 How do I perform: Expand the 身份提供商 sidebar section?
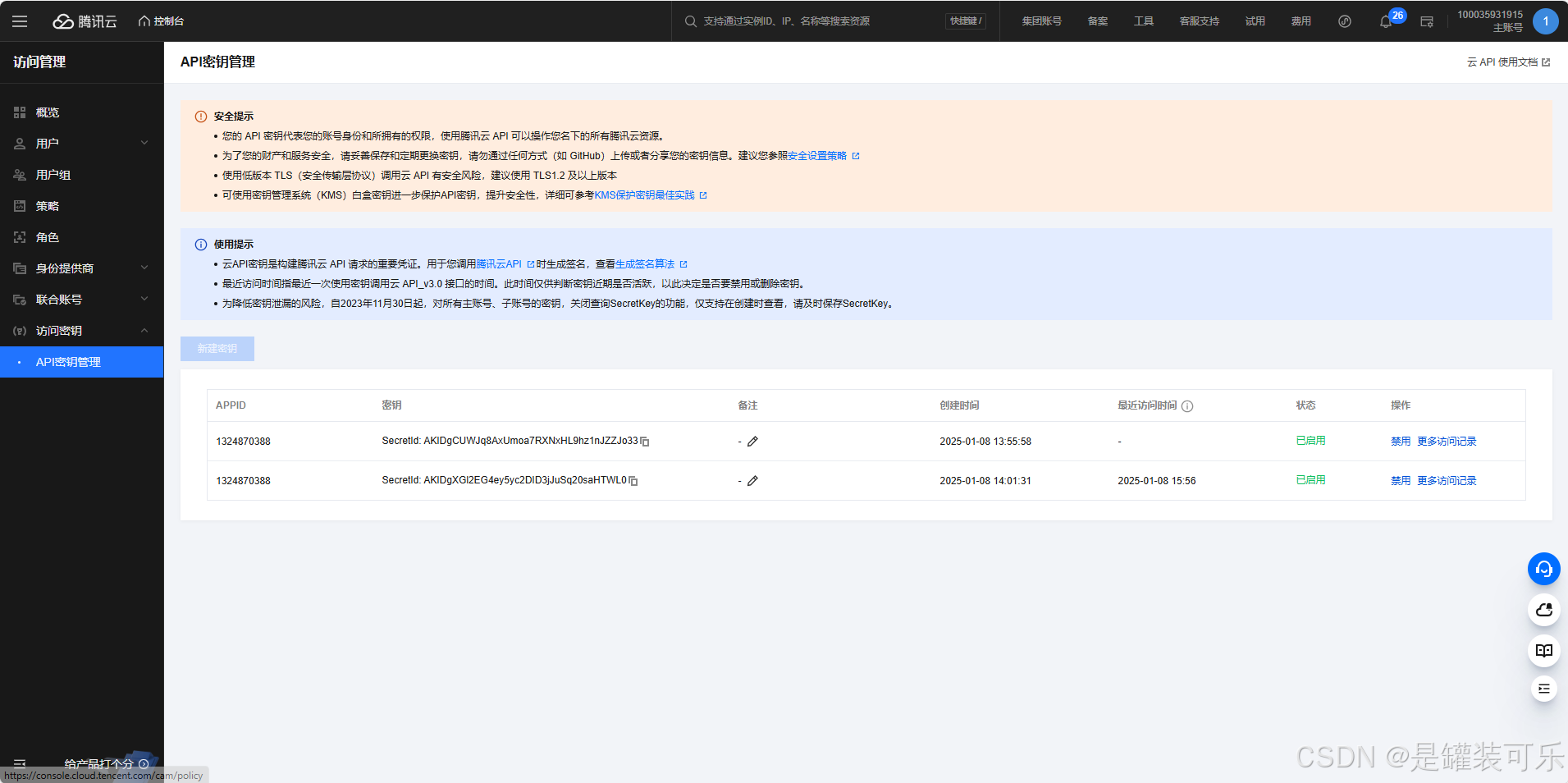[82, 268]
